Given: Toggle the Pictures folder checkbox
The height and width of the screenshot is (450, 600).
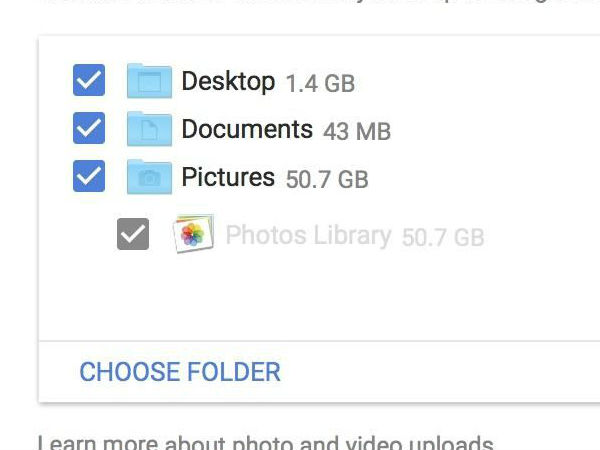Looking at the screenshot, I should click(89, 177).
